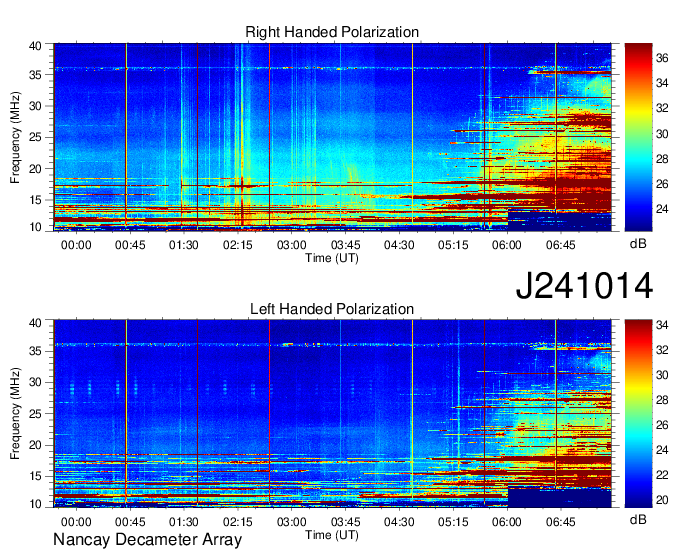Click "Frequency (MHz)" label of Left Handed plot
Image resolution: width=680 pixels, height=552 pixels.
[x=15, y=414]
